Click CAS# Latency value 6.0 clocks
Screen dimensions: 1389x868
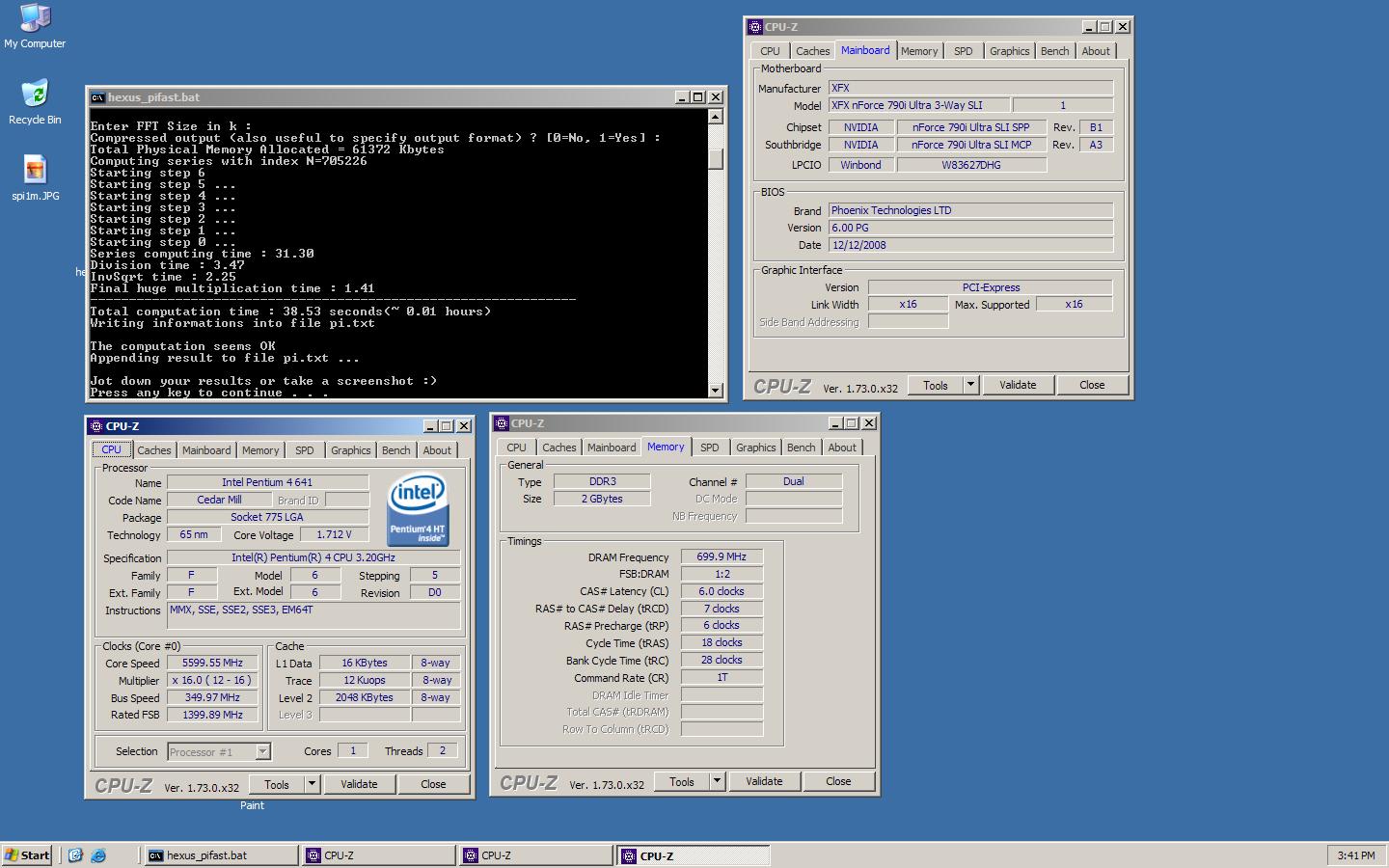[x=722, y=591]
